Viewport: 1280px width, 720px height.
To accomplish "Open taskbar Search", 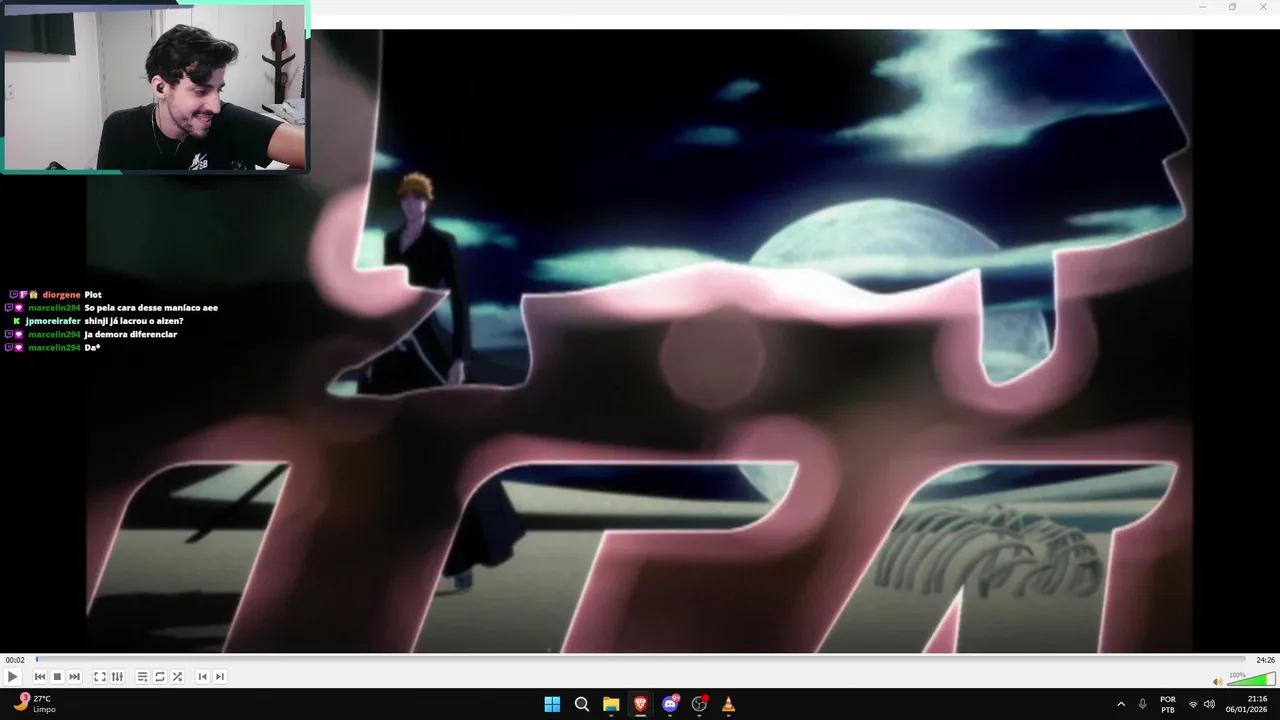I will [582, 704].
